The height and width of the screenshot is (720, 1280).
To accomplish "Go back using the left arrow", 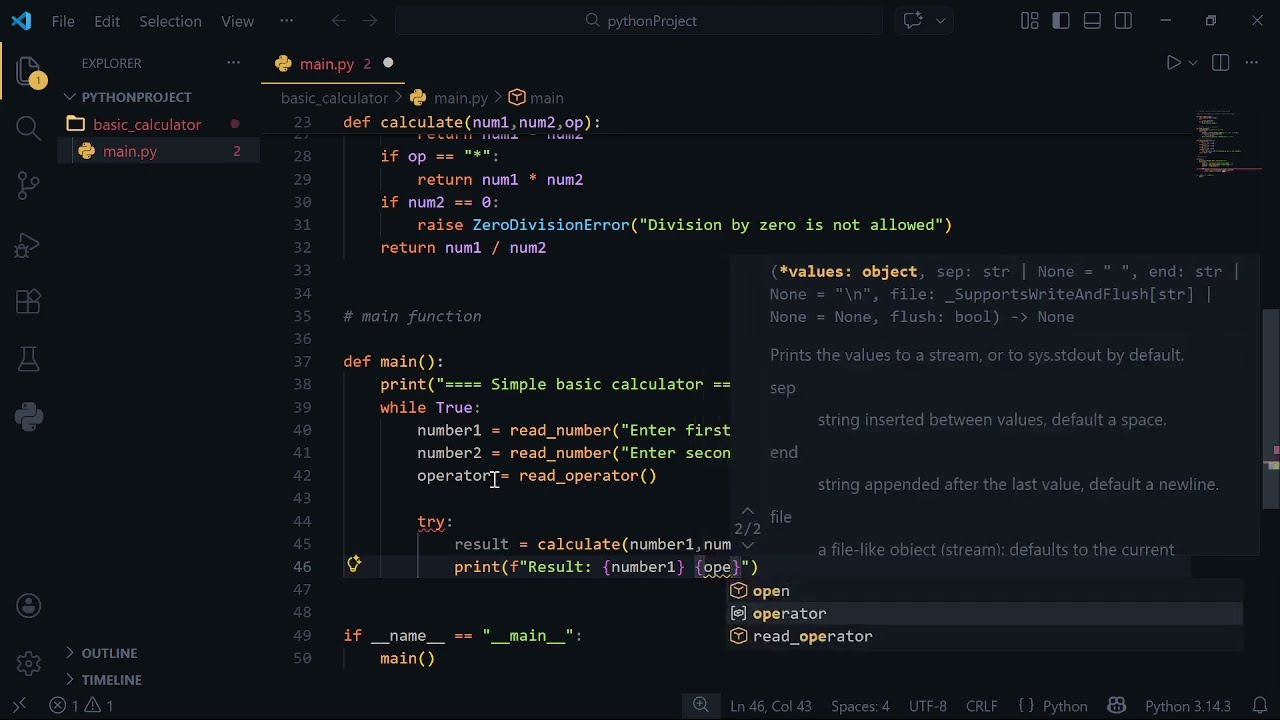I will pos(338,20).
